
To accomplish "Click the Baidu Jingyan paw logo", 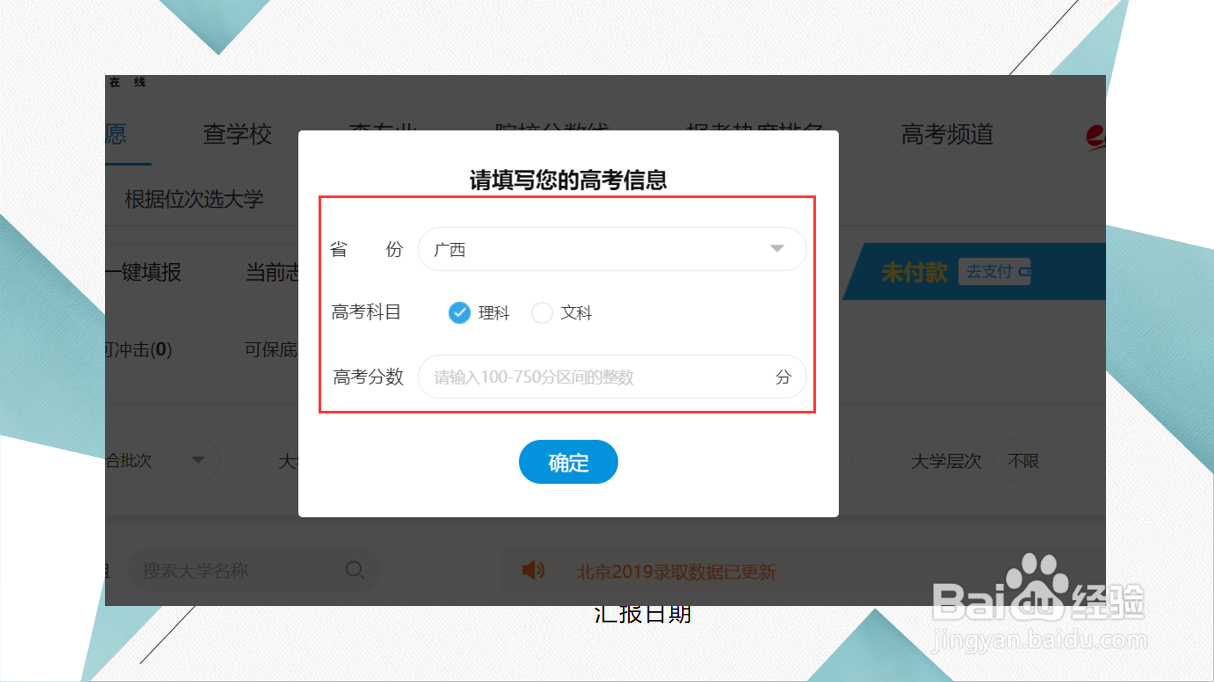I will (1036, 580).
